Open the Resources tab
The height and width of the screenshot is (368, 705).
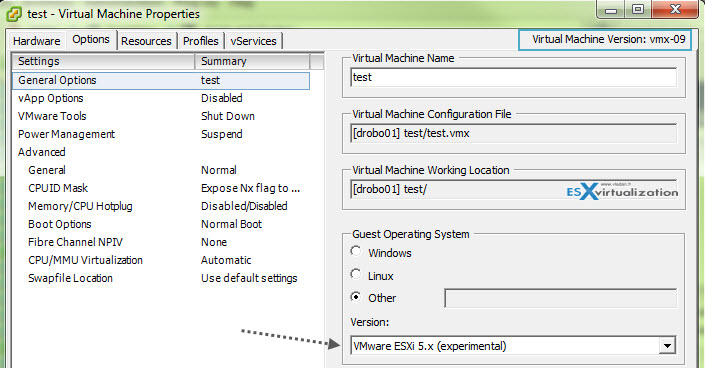(x=146, y=41)
